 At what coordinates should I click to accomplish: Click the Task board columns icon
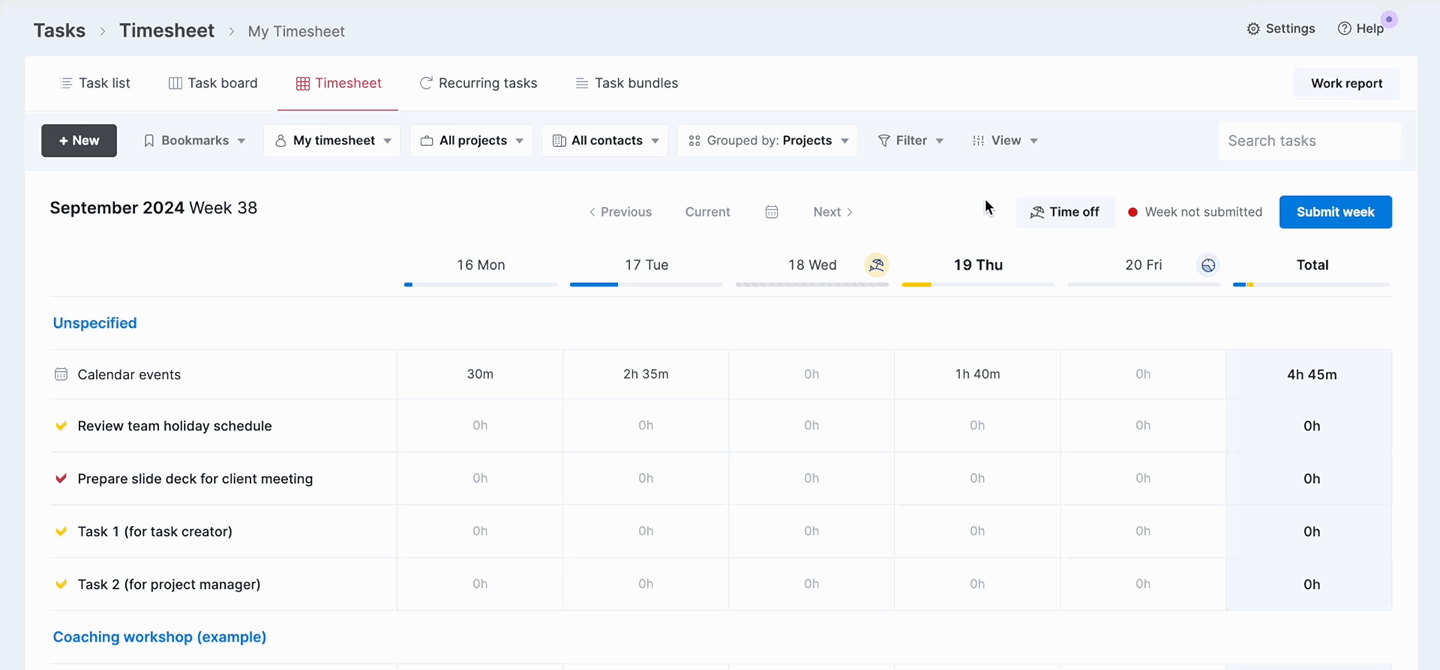coord(175,83)
